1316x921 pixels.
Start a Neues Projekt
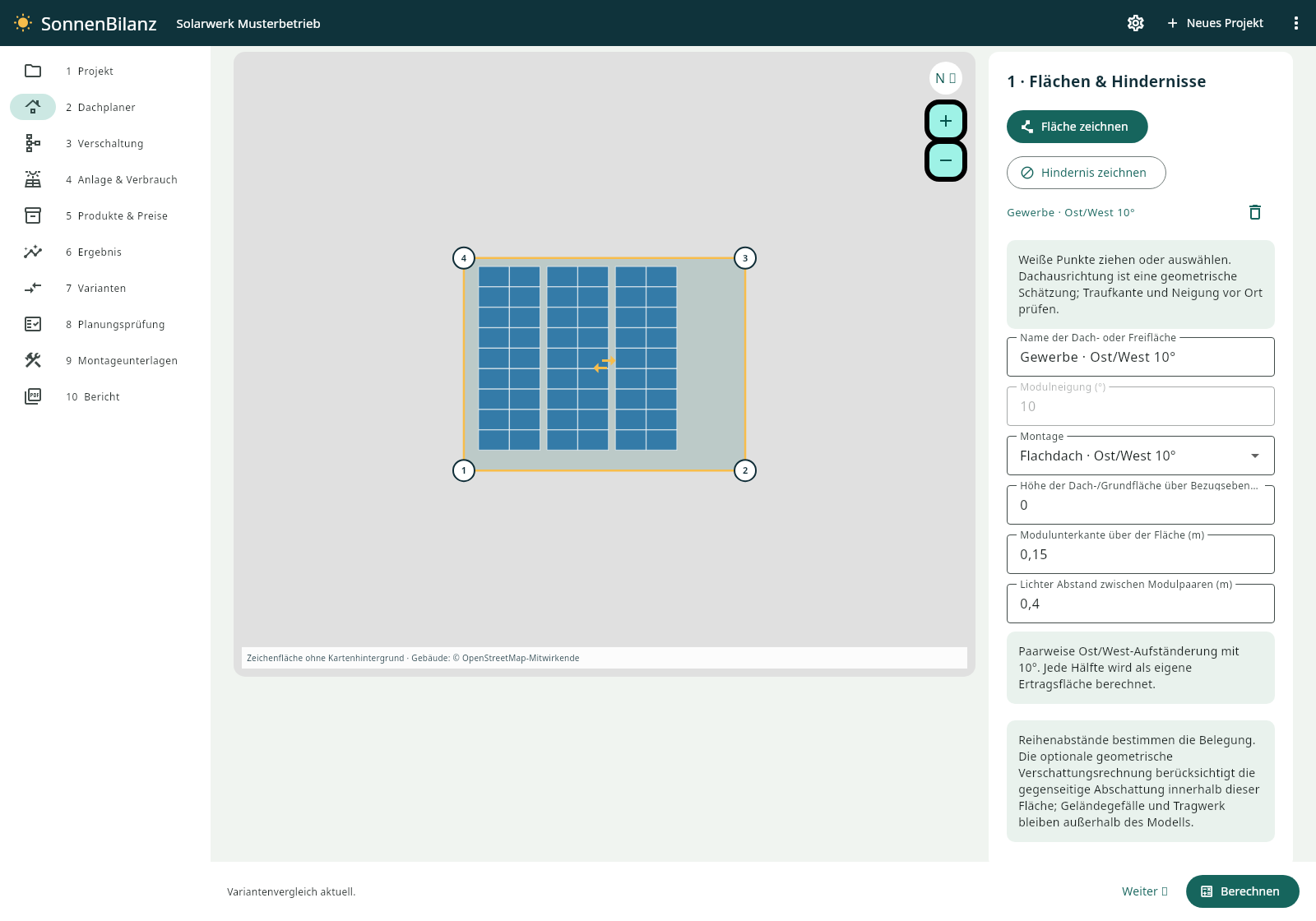1215,23
